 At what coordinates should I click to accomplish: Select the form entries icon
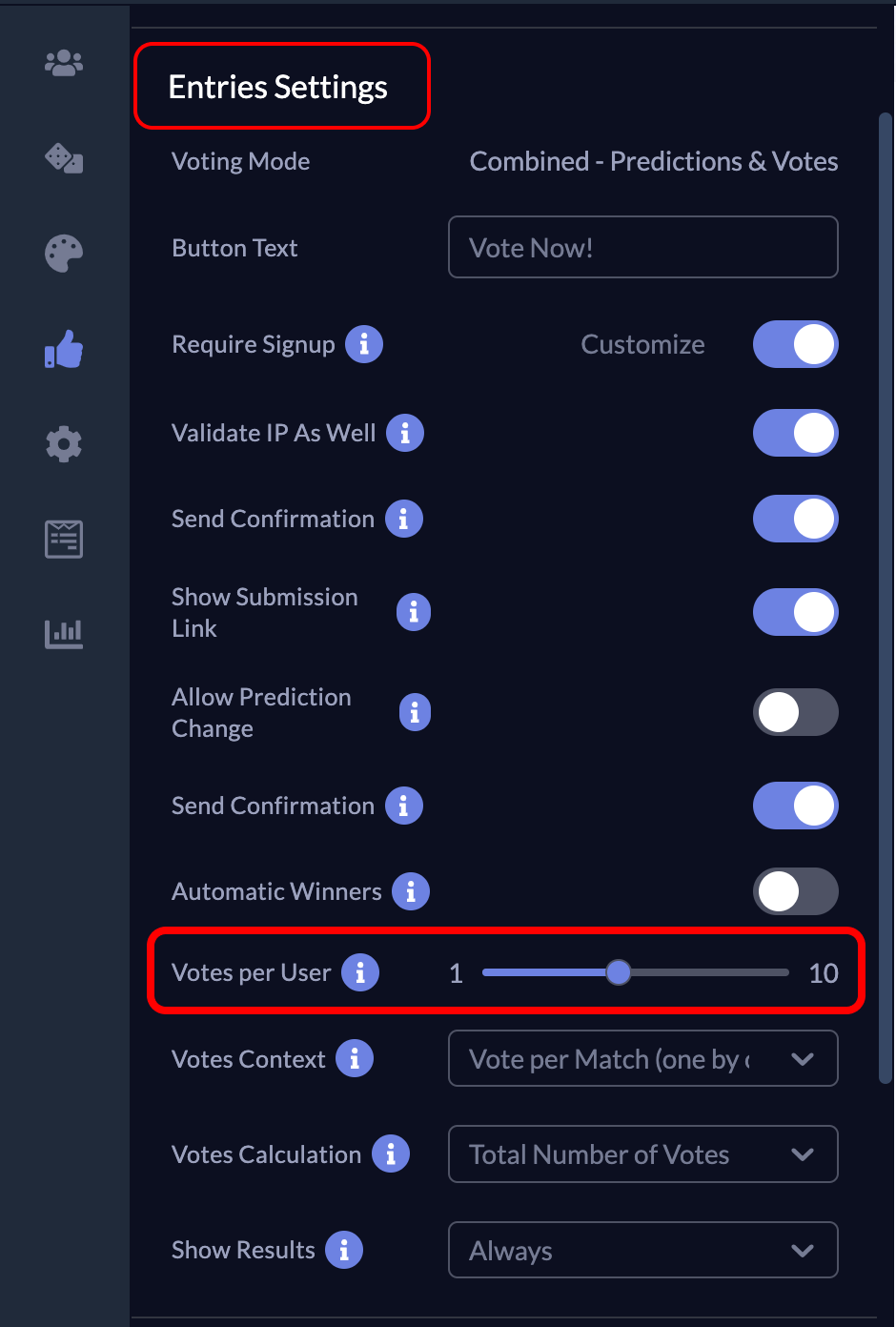[x=63, y=539]
